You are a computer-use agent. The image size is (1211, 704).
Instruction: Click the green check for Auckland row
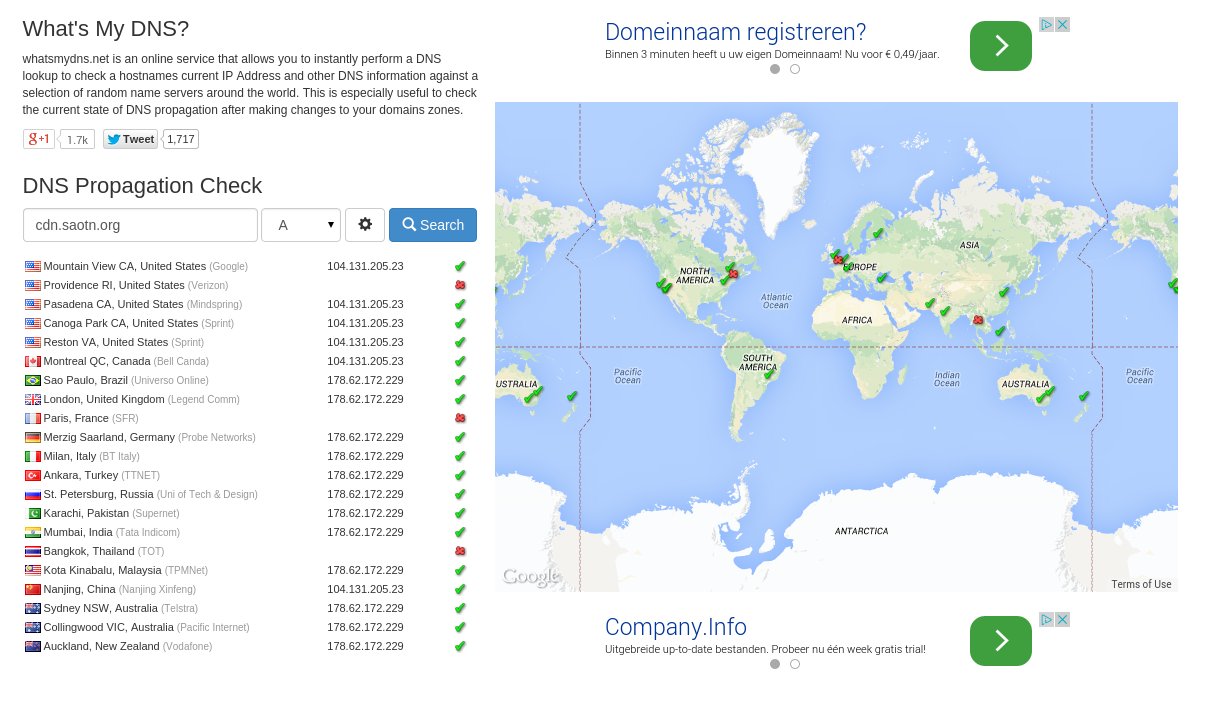(x=460, y=646)
